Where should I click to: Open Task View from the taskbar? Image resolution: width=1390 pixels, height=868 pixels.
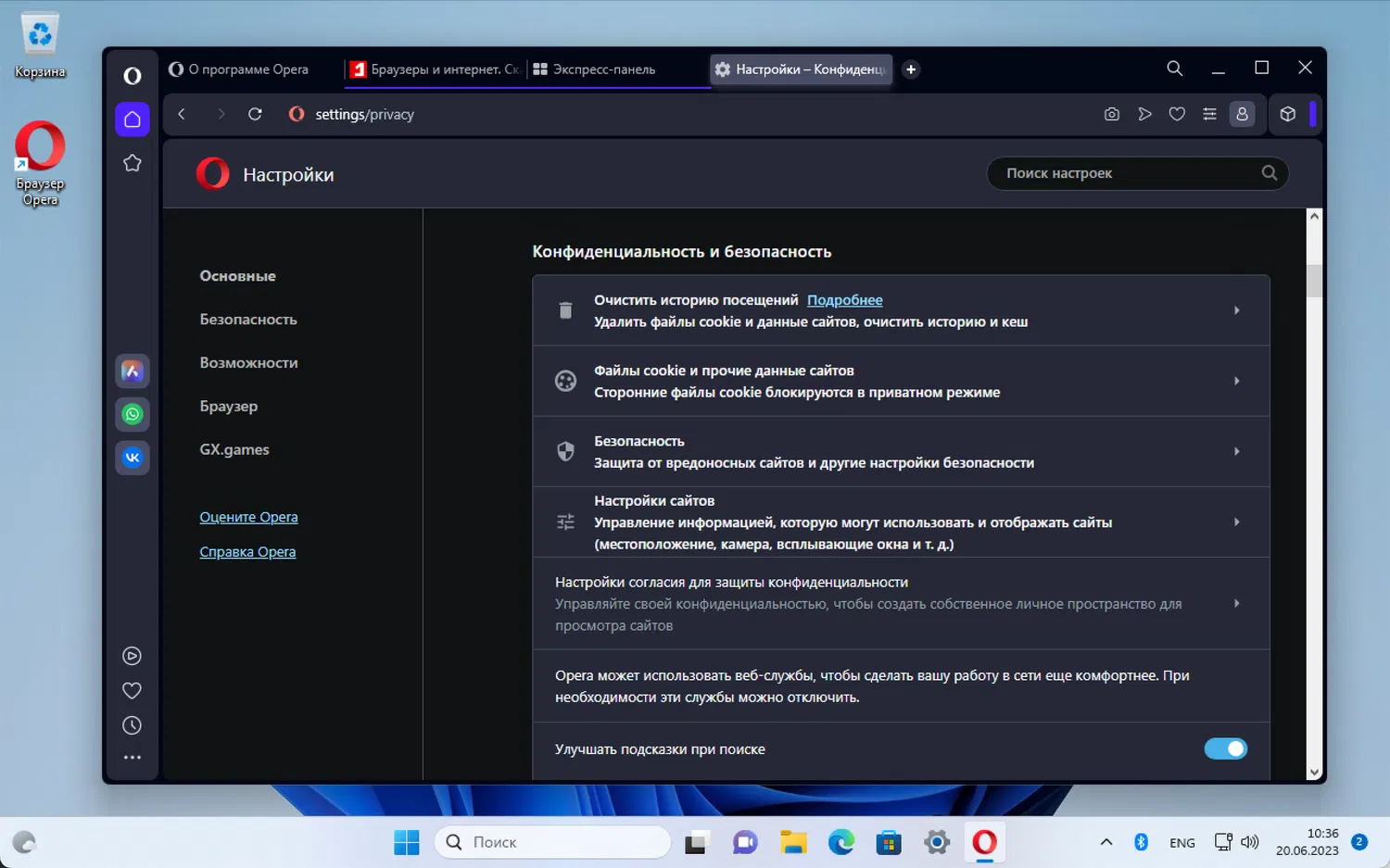click(x=697, y=842)
